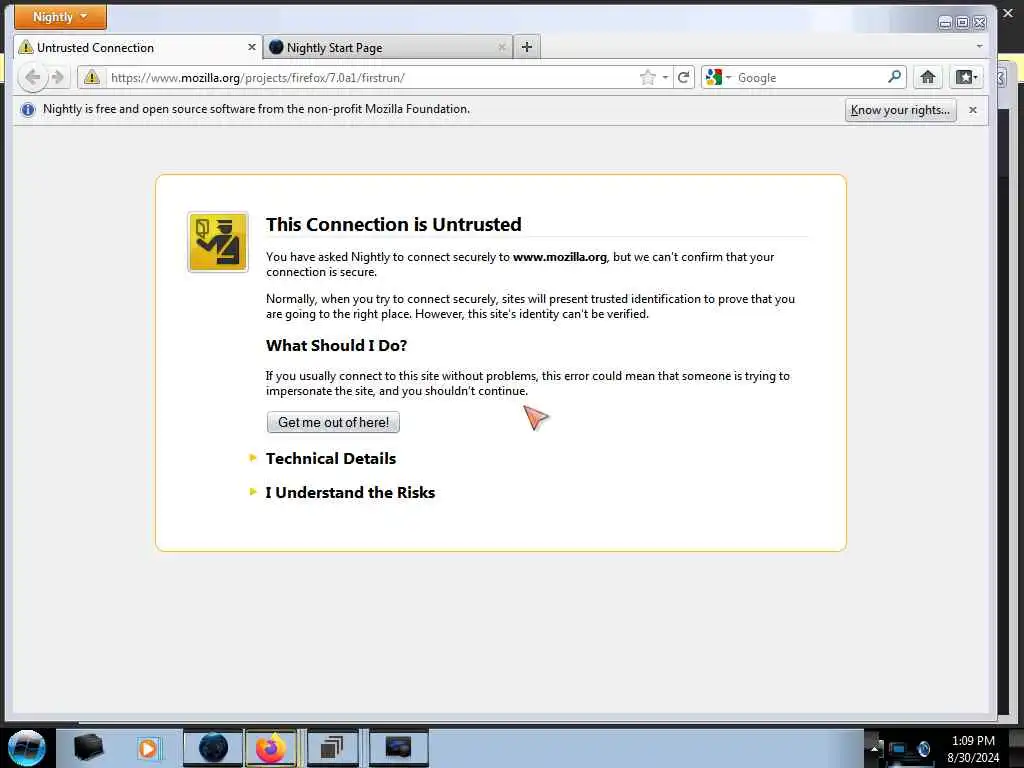Open the orange Nightly application menu
This screenshot has height=768, width=1024.
tap(60, 17)
